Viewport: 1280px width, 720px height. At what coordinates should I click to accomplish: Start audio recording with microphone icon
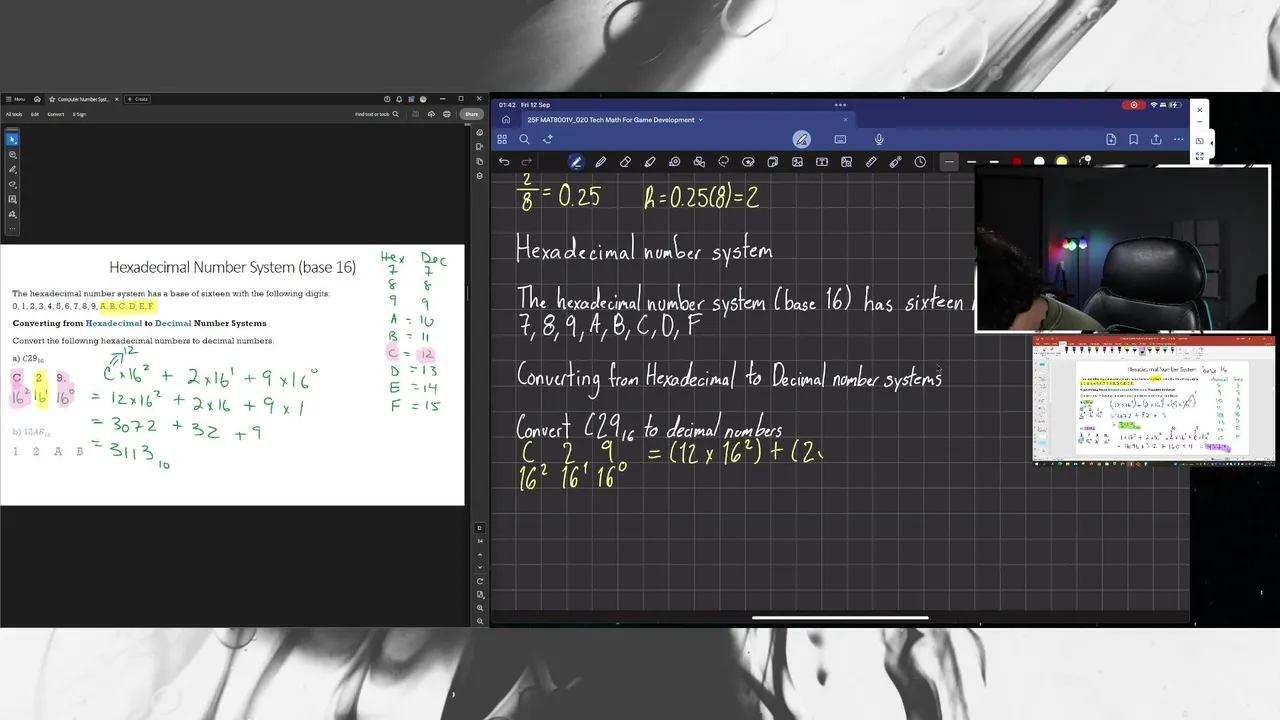[879, 139]
